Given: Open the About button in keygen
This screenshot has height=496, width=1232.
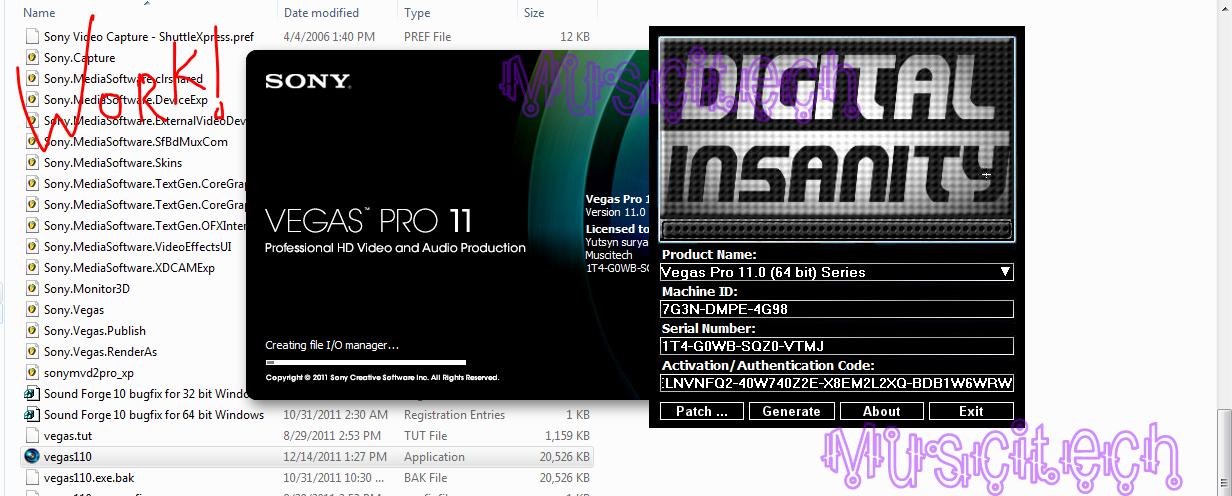Looking at the screenshot, I should [881, 411].
